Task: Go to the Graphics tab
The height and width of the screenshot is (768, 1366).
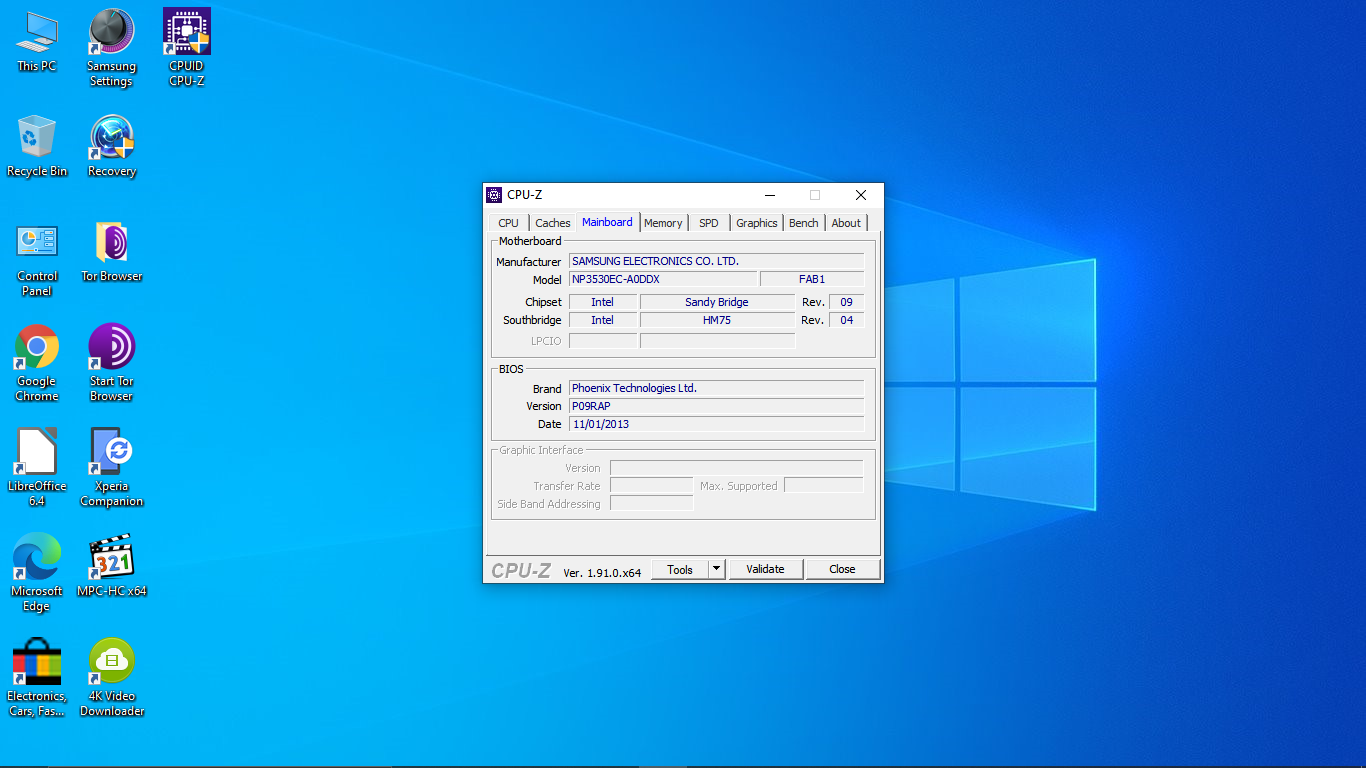Action: (756, 223)
